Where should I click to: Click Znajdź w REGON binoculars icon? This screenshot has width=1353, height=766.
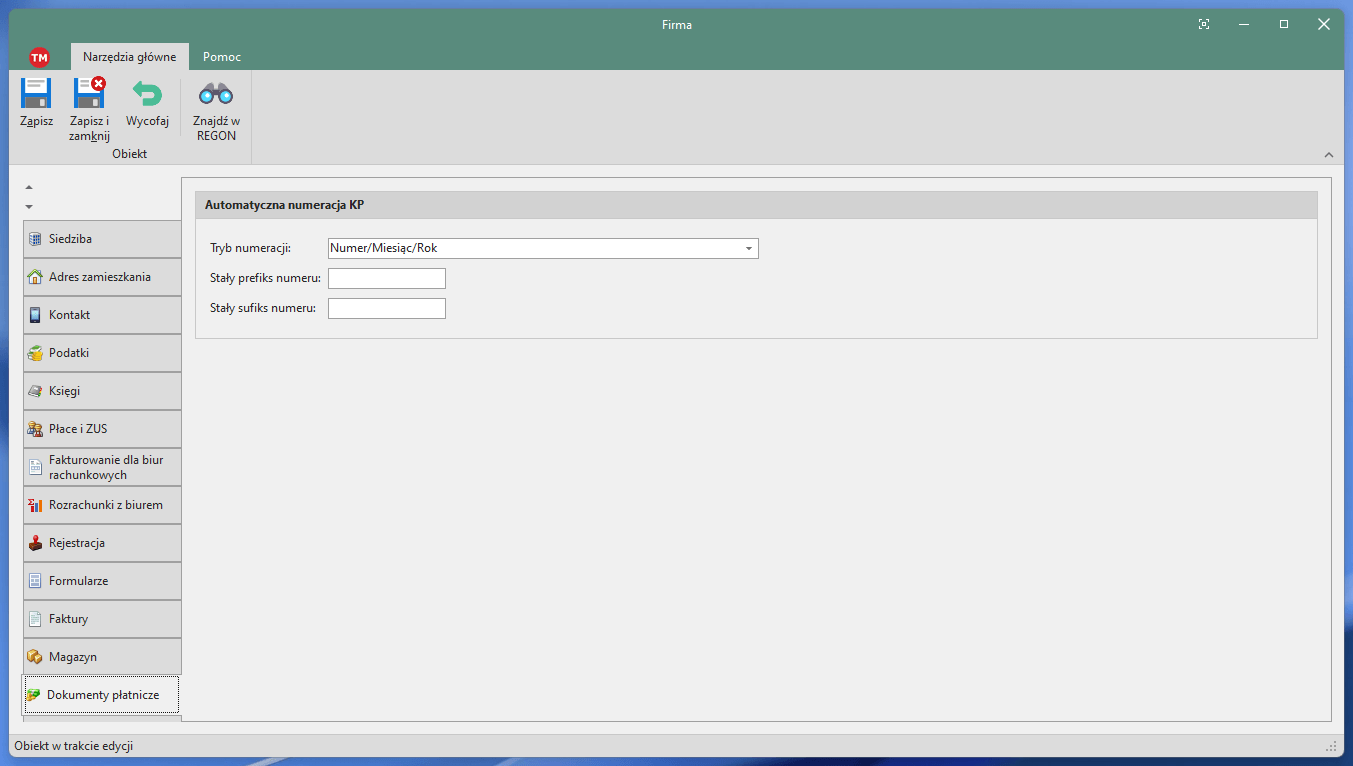coord(216,94)
